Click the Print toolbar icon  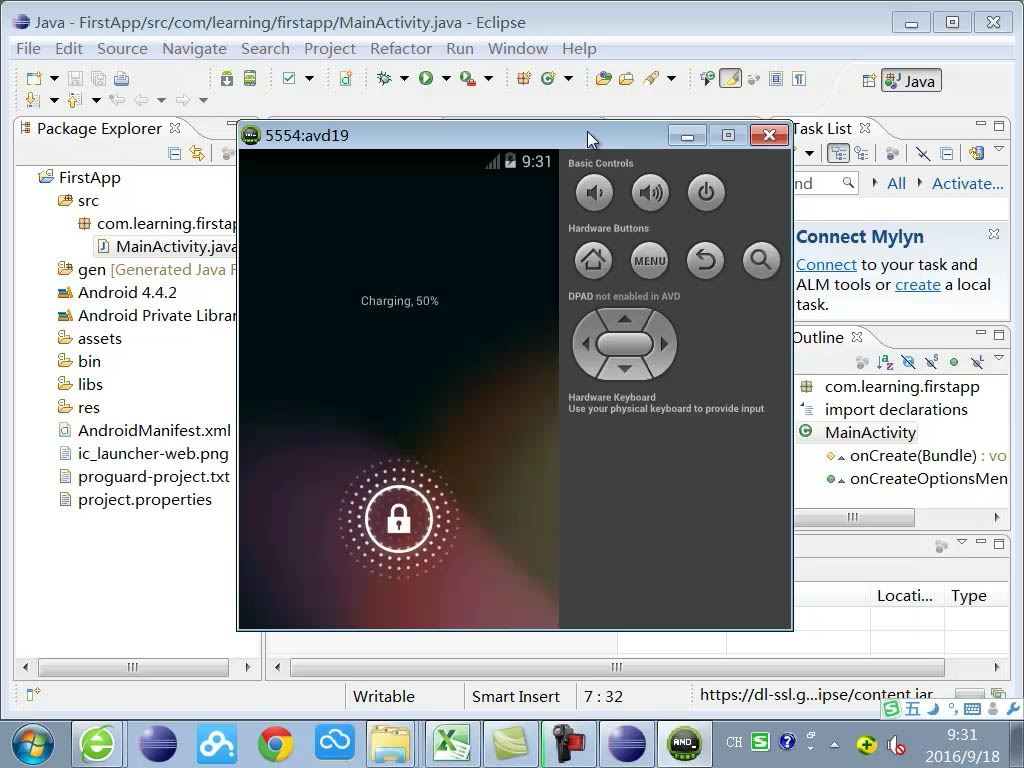(x=121, y=79)
